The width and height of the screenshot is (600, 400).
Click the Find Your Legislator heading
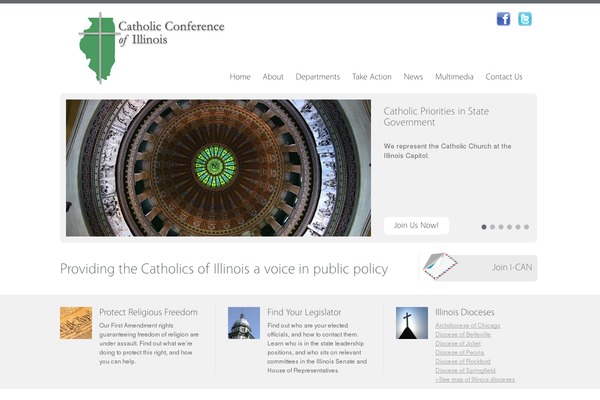click(304, 312)
